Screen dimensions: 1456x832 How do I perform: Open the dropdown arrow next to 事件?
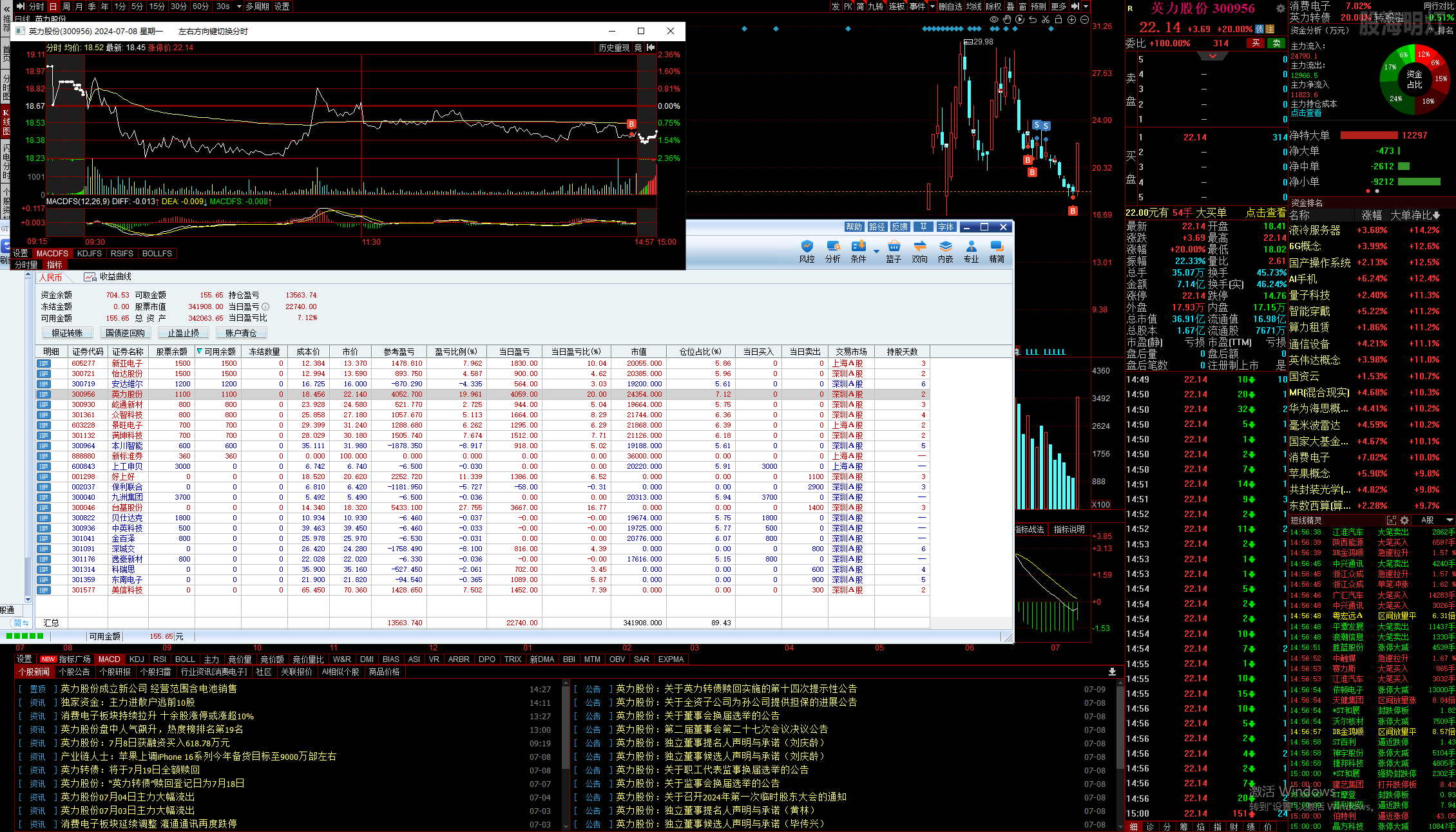click(932, 6)
